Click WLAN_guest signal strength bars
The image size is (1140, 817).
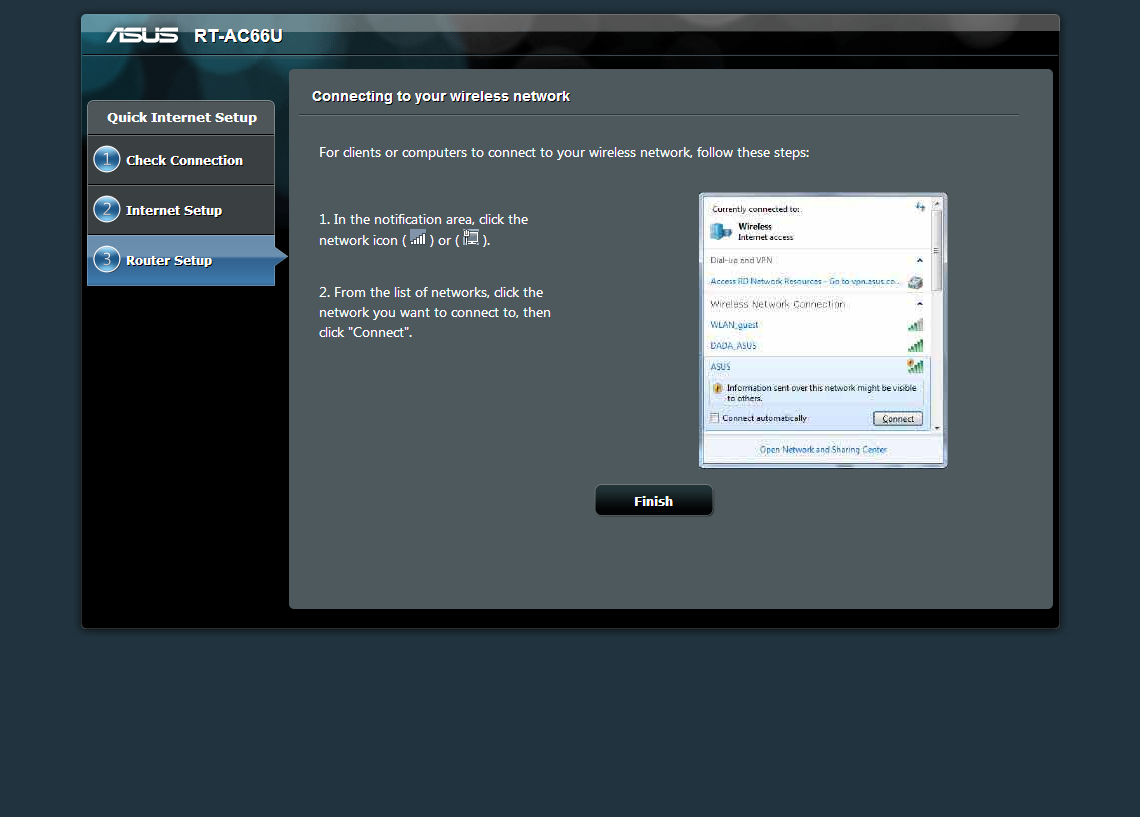(915, 325)
